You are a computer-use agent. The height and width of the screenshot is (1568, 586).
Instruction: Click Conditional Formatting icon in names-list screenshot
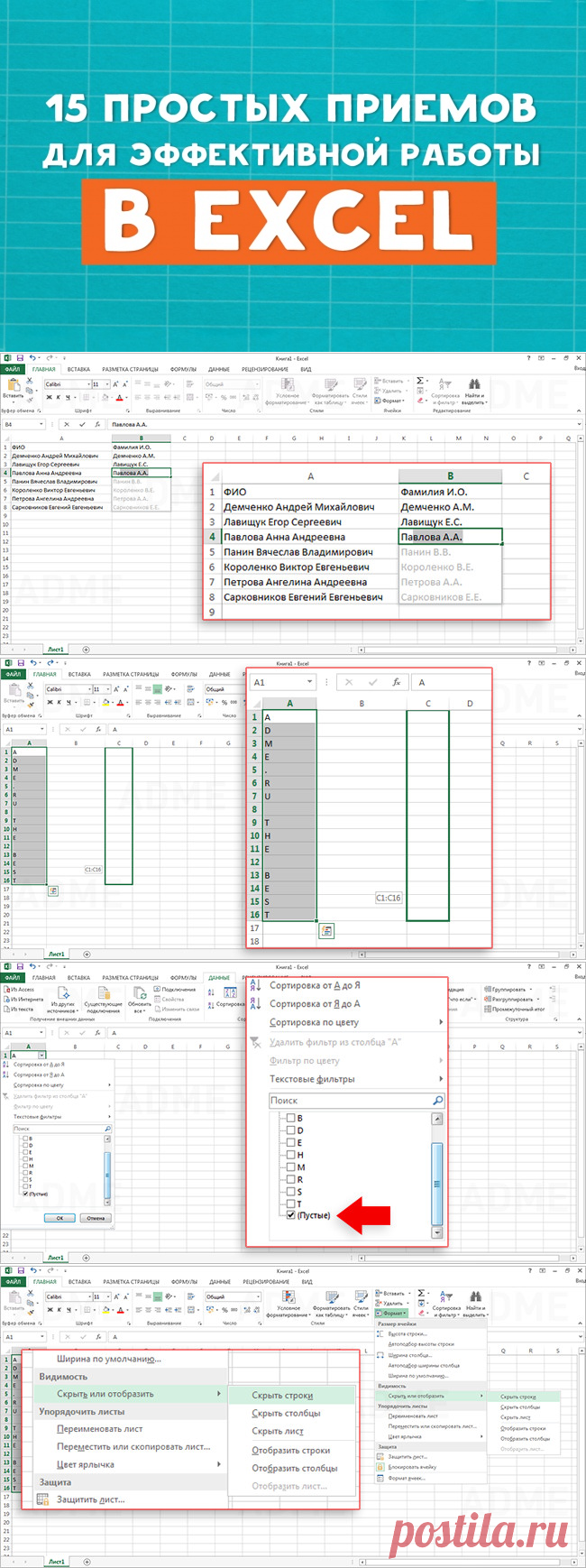(288, 385)
